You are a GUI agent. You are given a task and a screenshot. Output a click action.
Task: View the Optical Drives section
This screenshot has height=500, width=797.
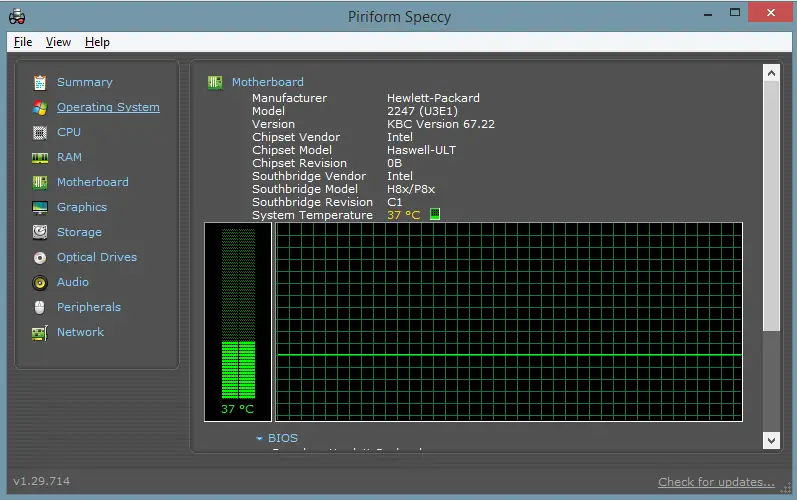tap(97, 257)
